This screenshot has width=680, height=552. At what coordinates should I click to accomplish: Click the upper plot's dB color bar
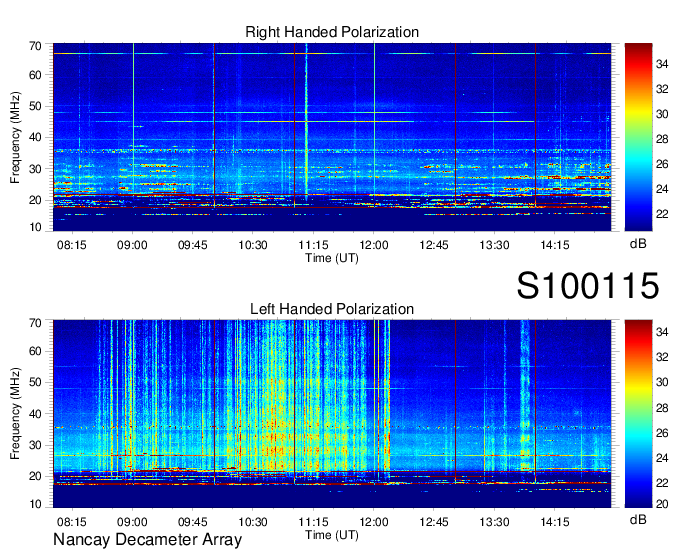[638, 137]
